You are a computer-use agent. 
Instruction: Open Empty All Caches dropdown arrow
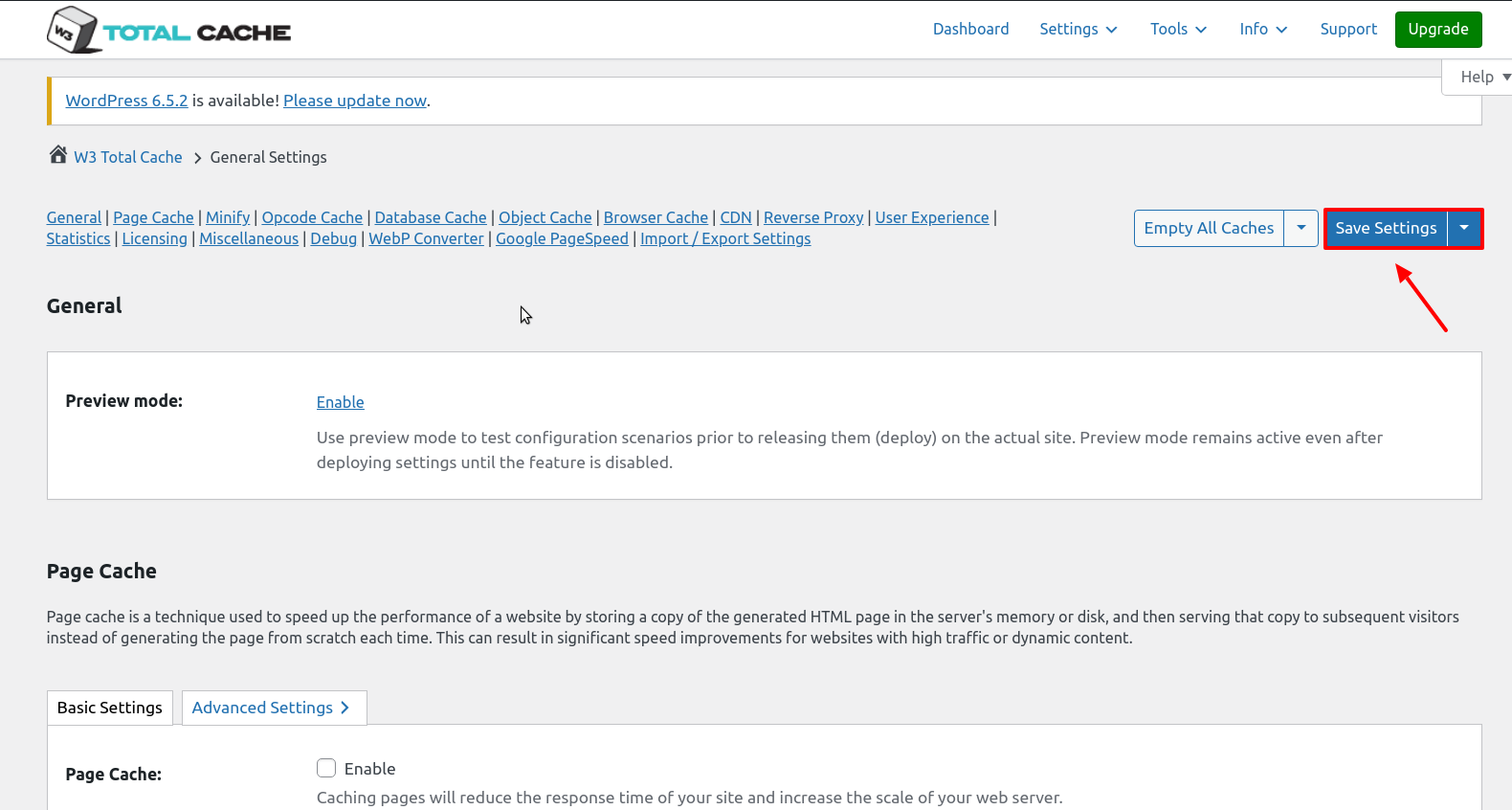(1301, 228)
